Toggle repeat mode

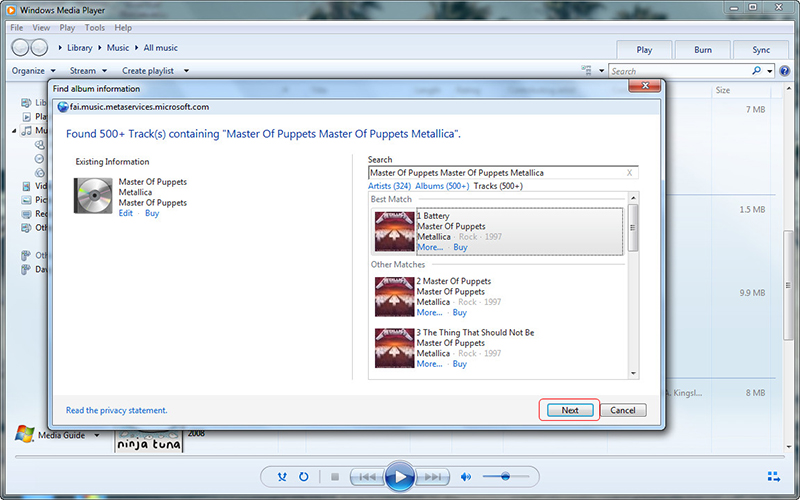(x=304, y=477)
